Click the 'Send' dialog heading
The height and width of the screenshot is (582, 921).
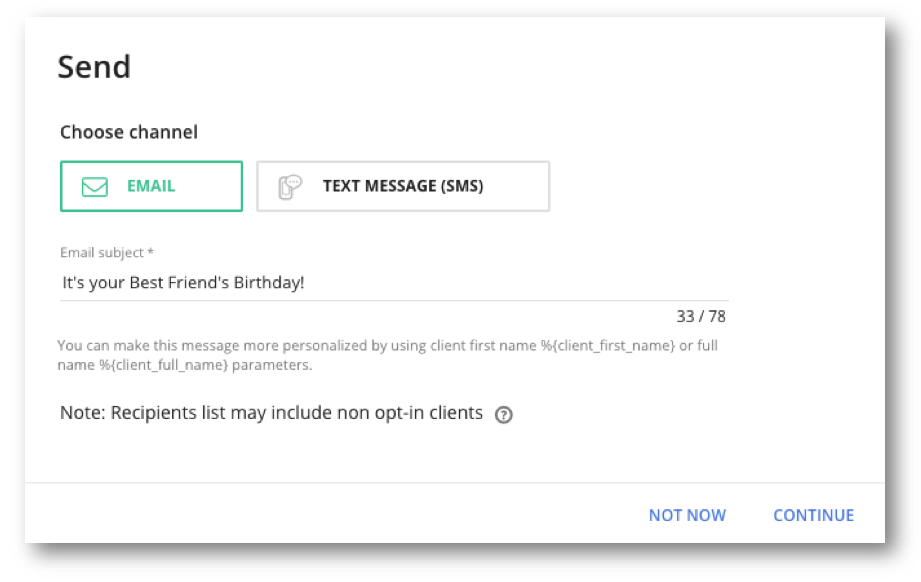pos(94,66)
